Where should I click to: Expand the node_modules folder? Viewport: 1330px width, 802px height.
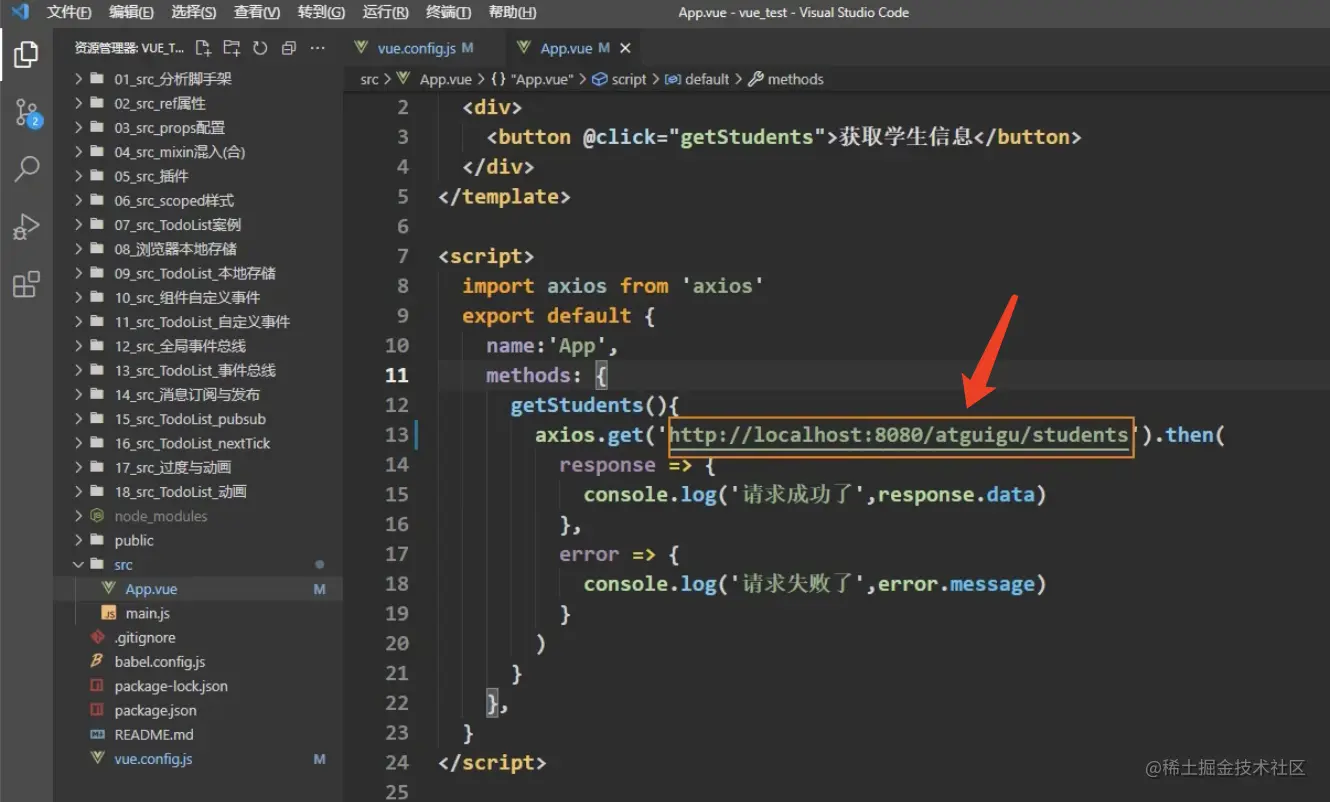coord(160,516)
